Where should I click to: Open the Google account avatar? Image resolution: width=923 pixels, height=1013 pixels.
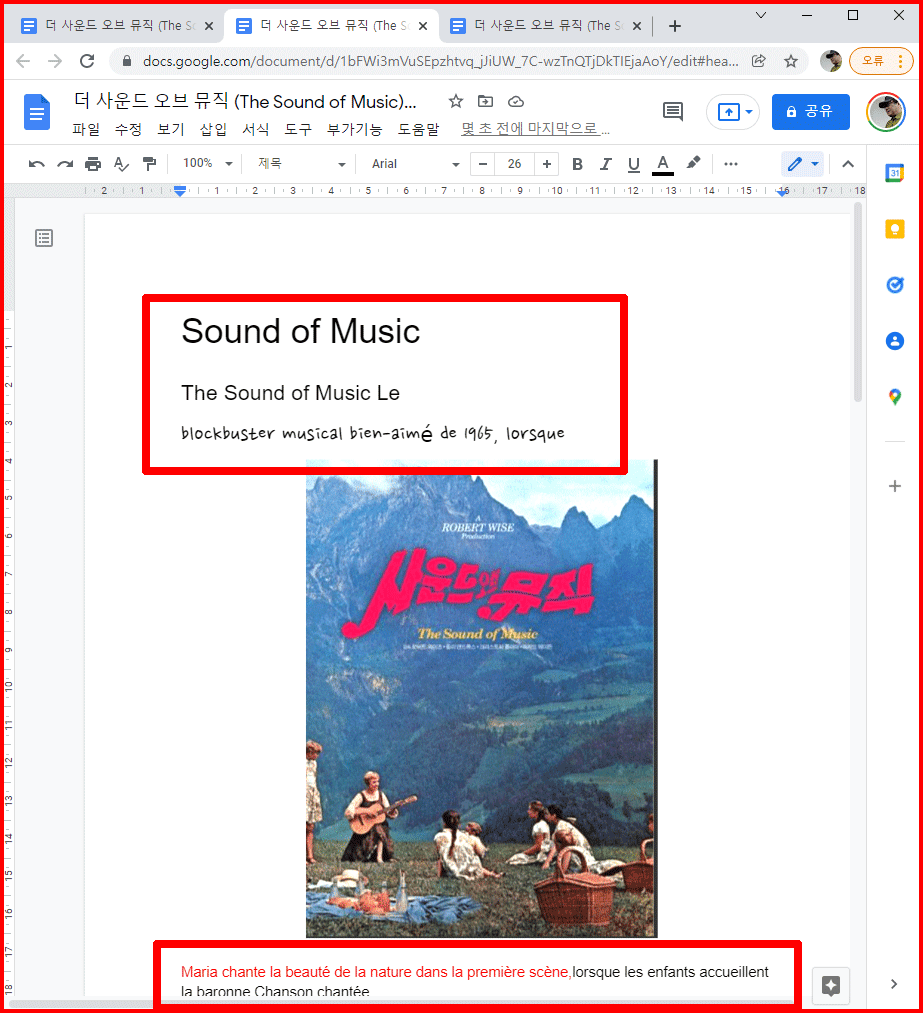(886, 112)
